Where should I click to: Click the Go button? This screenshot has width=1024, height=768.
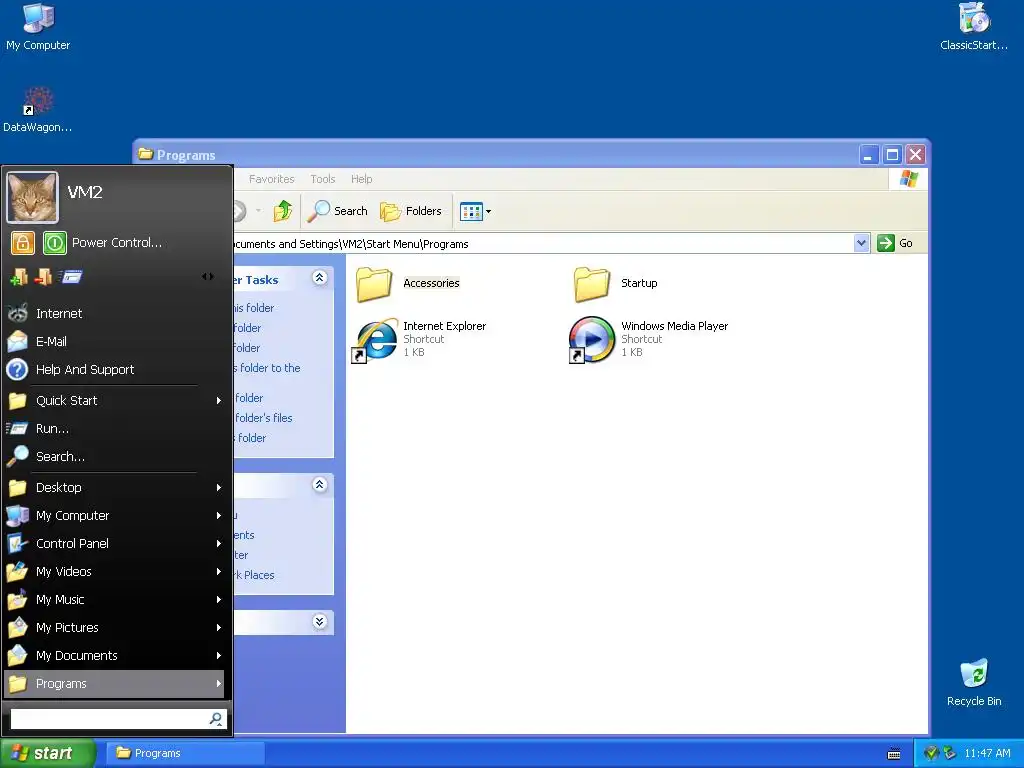coord(895,244)
